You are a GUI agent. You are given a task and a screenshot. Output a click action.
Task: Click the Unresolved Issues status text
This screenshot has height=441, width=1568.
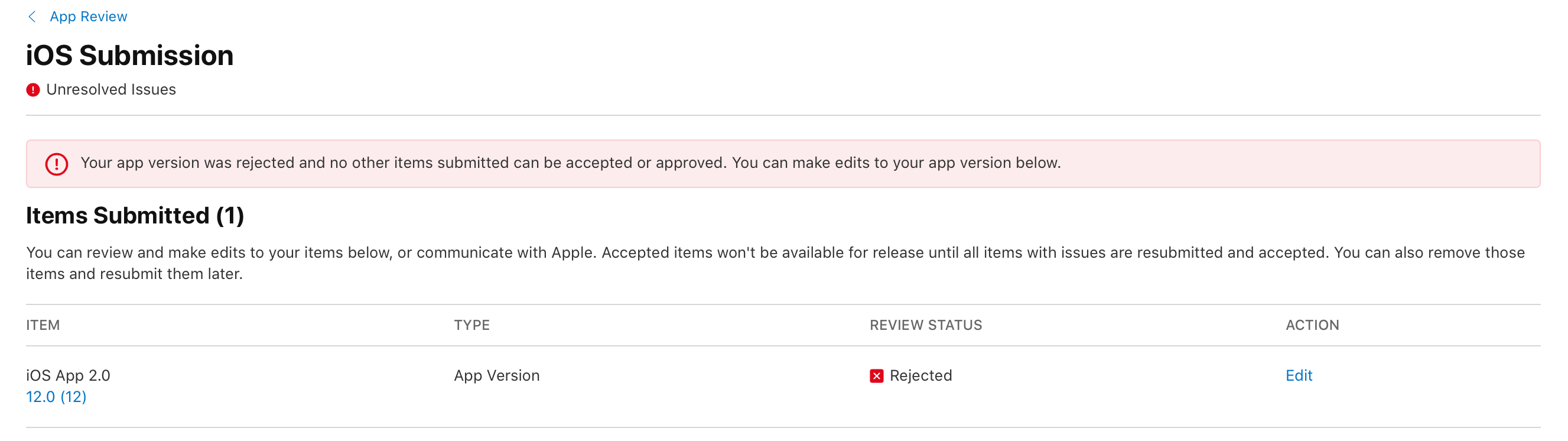coord(111,89)
